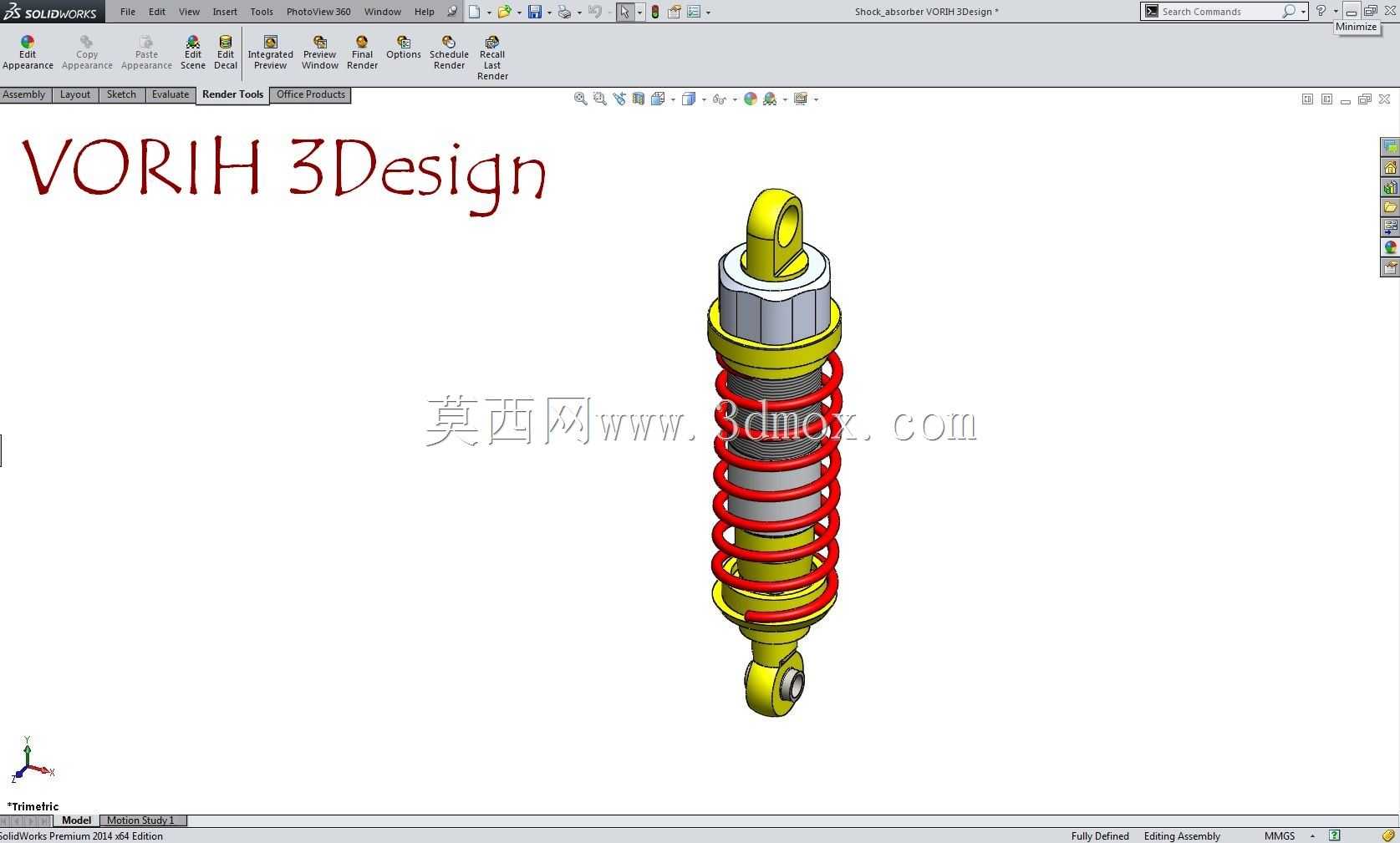This screenshot has width=1400, height=843.
Task: Click the View Settings monitor icon
Action: (x=801, y=99)
